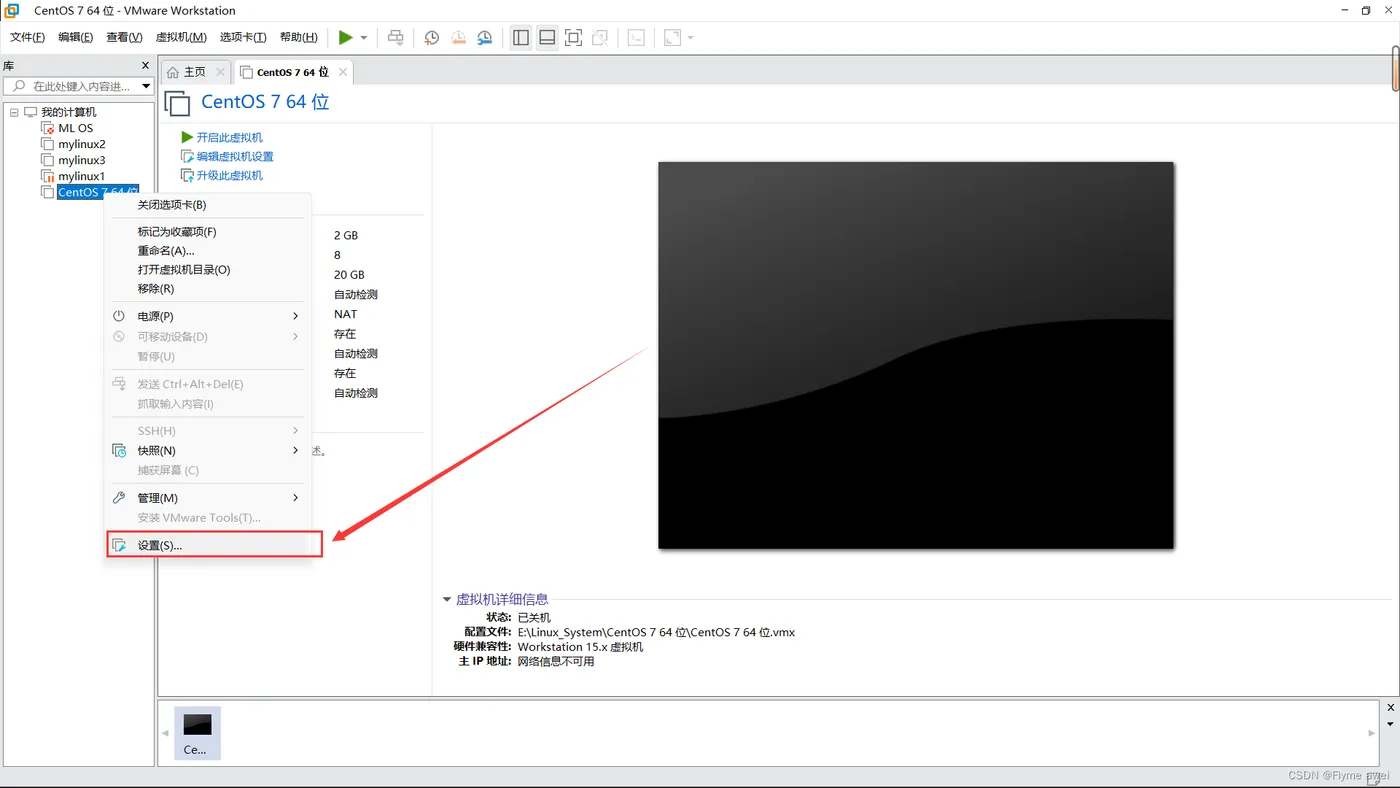Select mylinux1 in the library tree

pos(81,176)
